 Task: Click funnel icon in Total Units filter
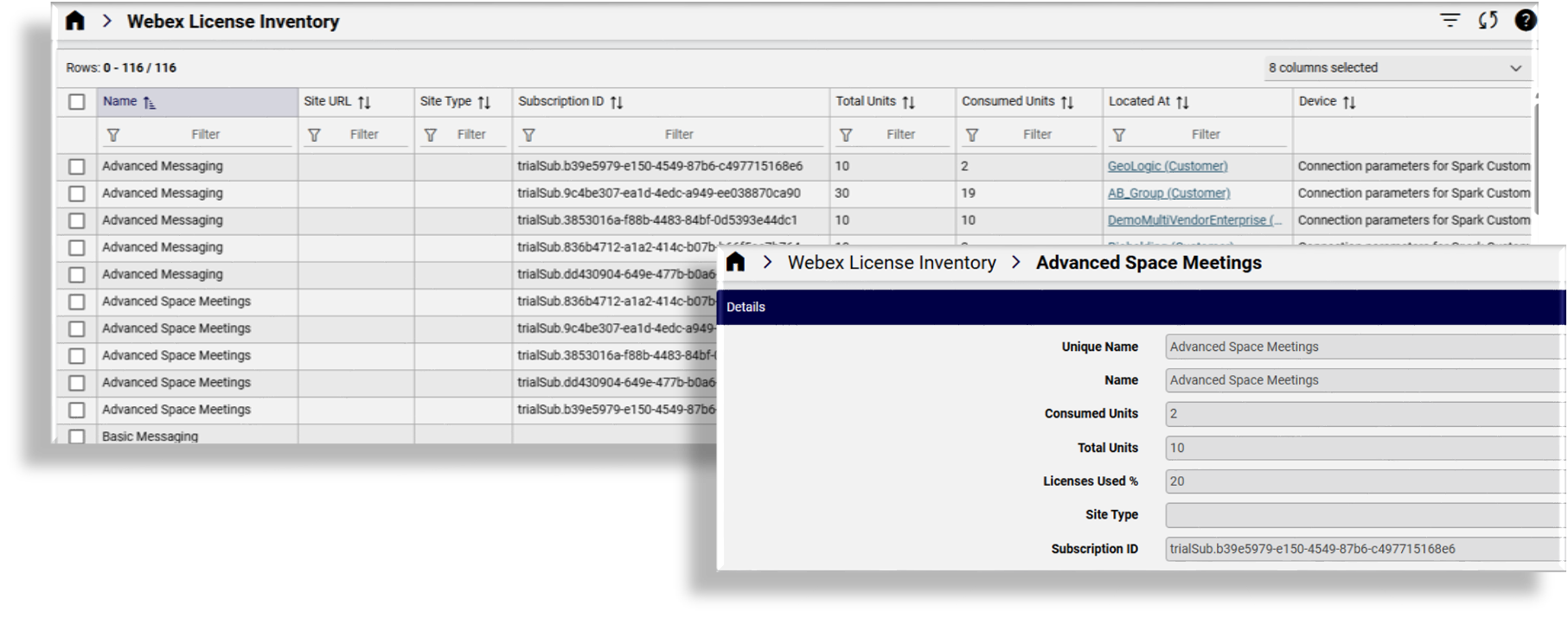coord(846,135)
